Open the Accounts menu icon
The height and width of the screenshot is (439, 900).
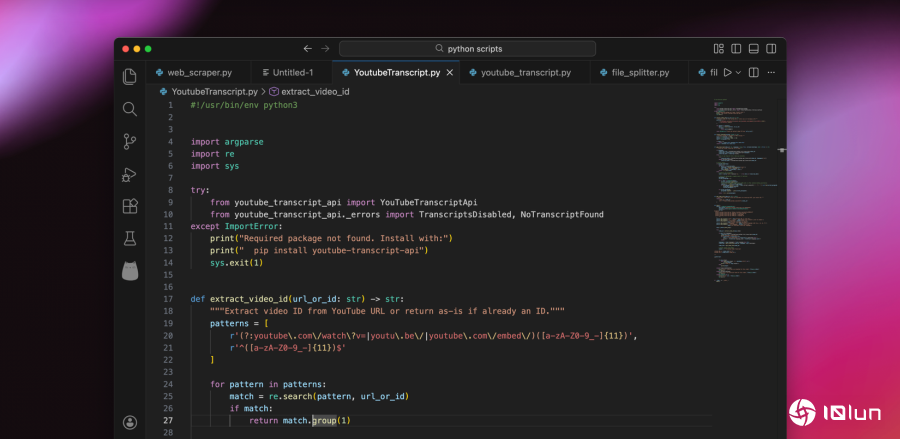click(129, 423)
